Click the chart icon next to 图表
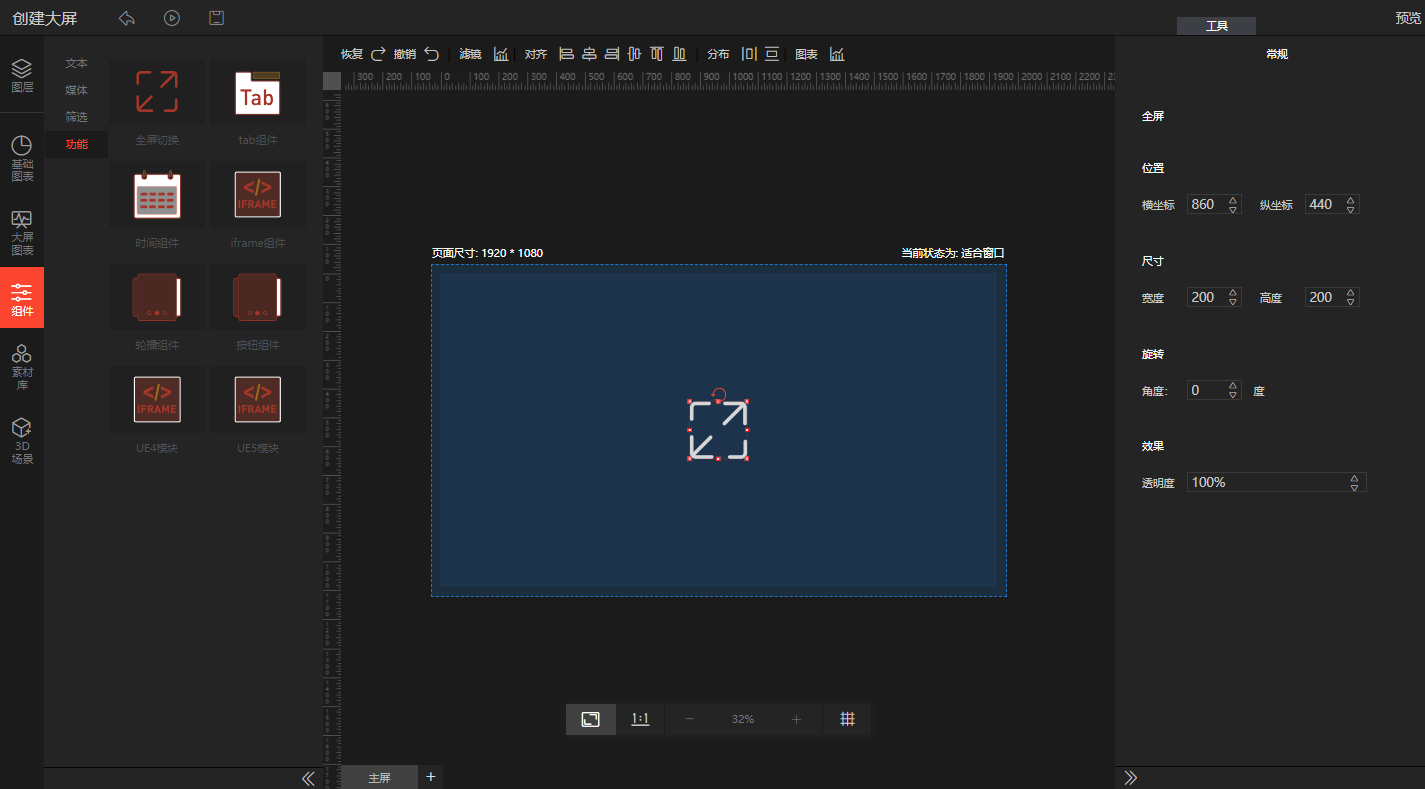 pos(837,54)
